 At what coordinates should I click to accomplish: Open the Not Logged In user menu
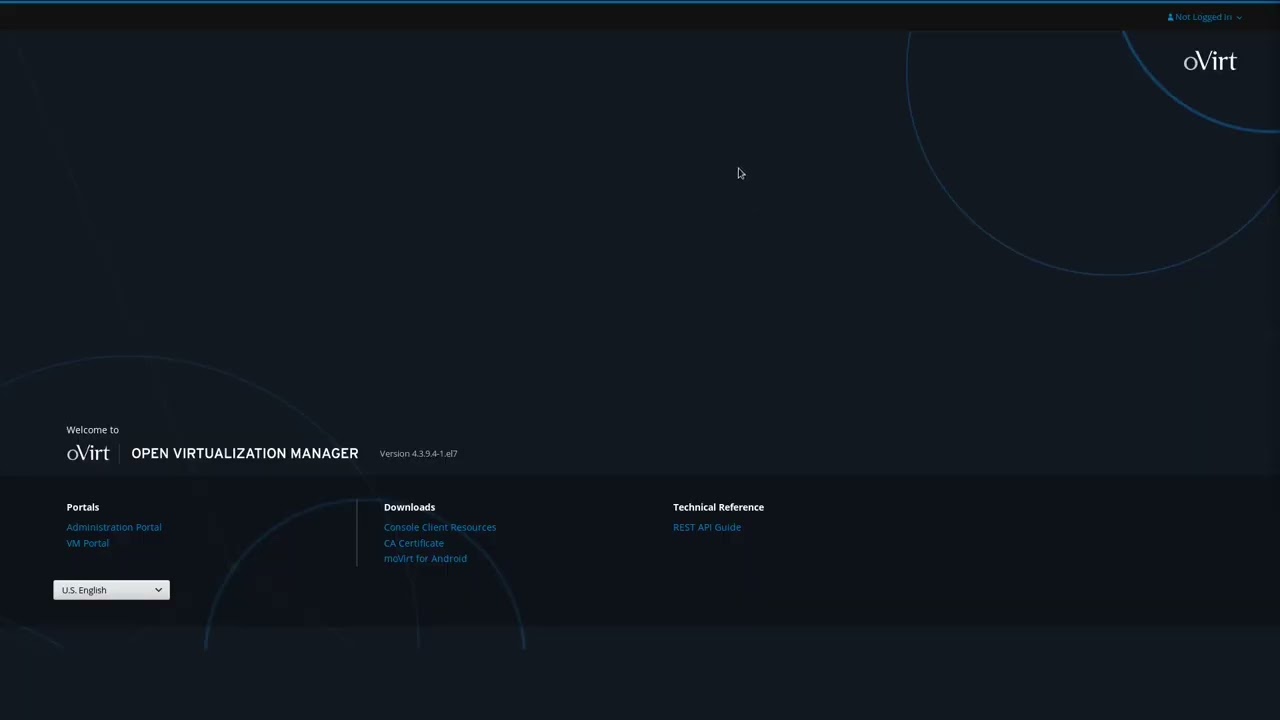(1204, 17)
